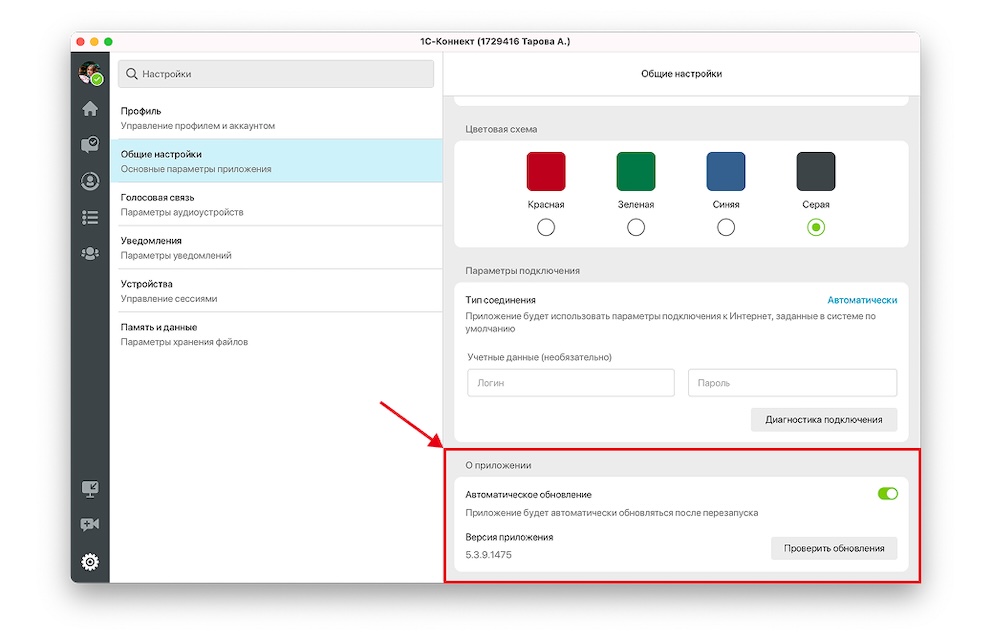992x639 pixels.
Task: Select the Красная color scheme radio button
Action: (x=546, y=228)
